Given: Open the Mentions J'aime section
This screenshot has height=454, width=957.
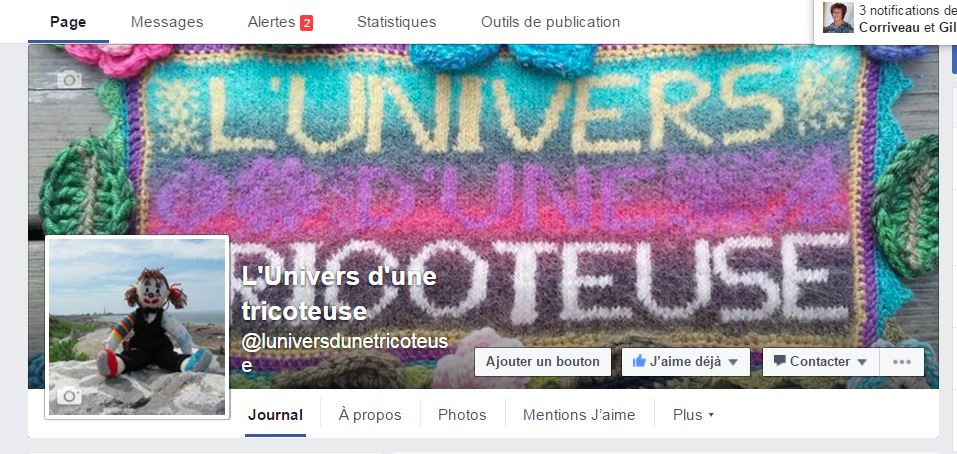Looking at the screenshot, I should tap(579, 415).
